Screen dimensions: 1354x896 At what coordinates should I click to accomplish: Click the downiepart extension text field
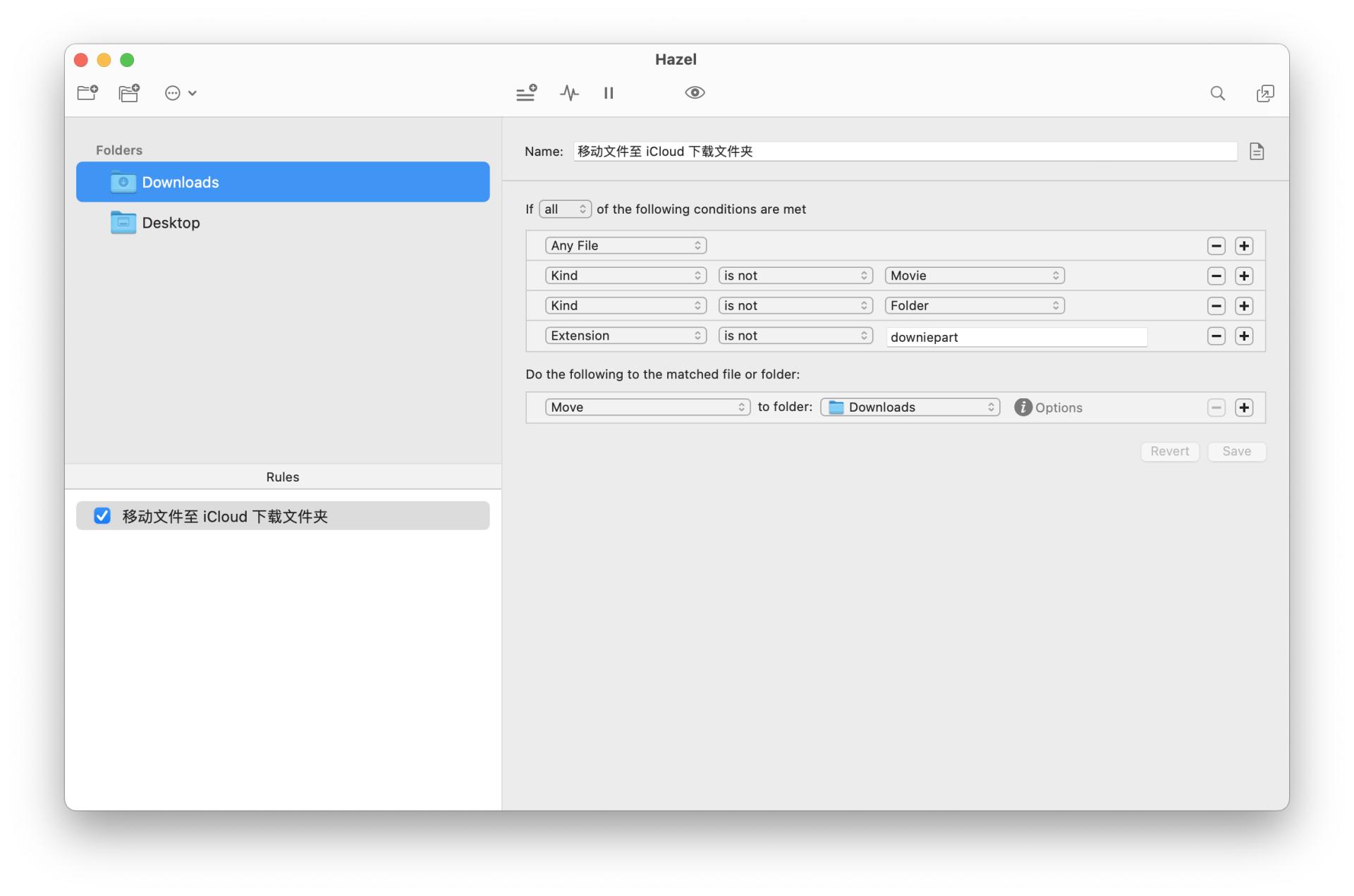1015,337
